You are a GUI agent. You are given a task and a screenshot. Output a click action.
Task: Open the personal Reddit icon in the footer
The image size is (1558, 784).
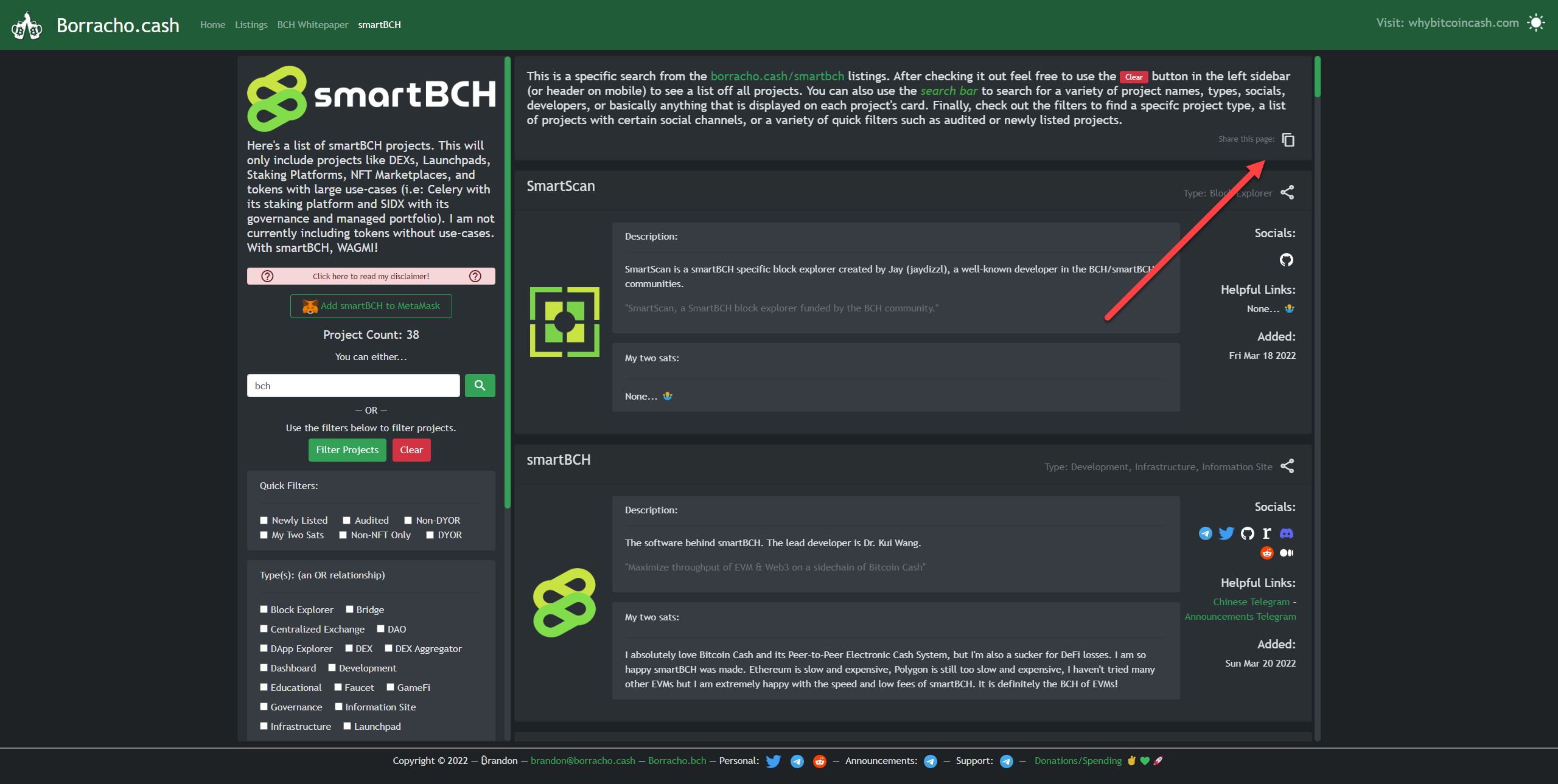coord(820,761)
